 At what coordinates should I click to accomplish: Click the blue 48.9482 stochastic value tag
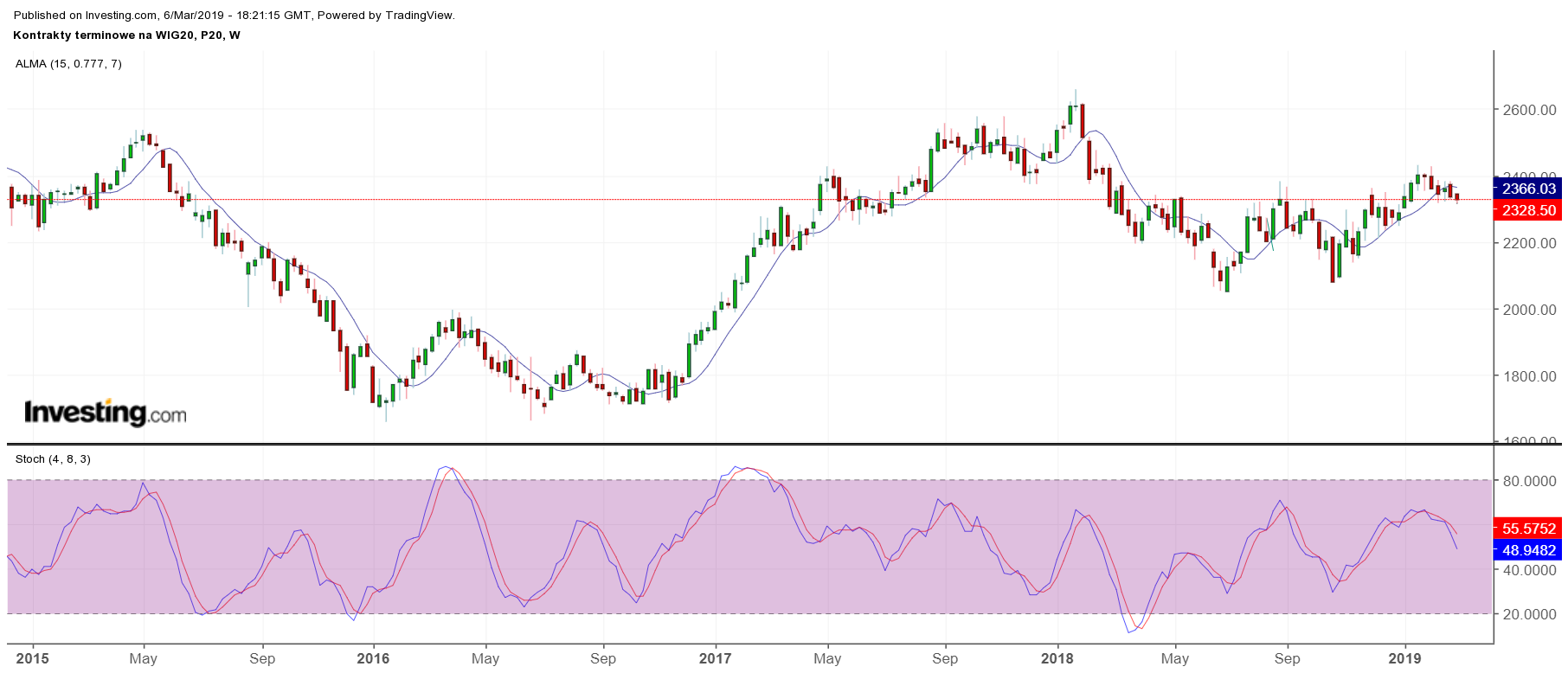click(1528, 550)
